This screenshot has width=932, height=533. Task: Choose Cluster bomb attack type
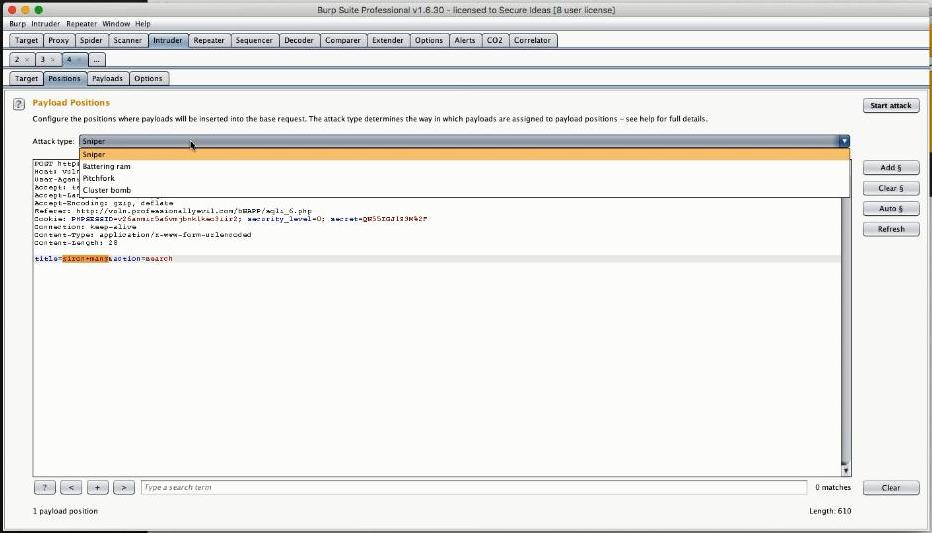464,190
